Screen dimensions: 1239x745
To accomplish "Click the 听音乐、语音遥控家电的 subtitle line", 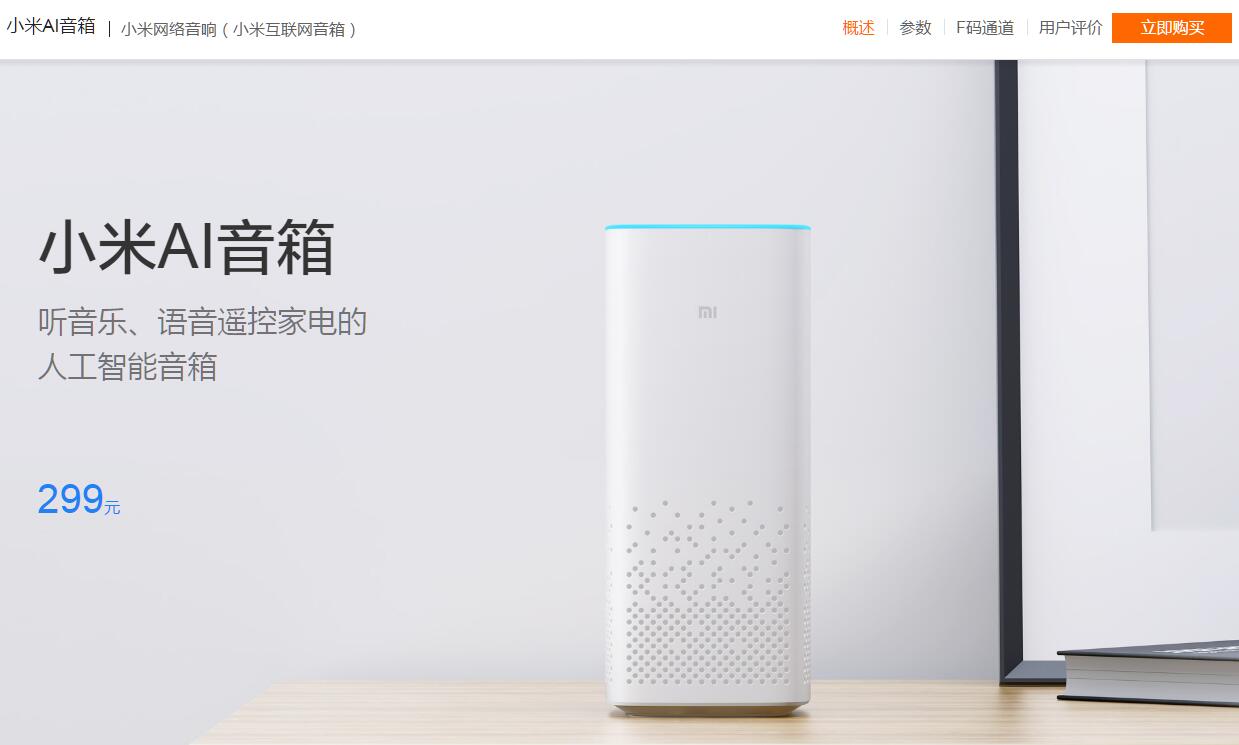I will point(202,322).
